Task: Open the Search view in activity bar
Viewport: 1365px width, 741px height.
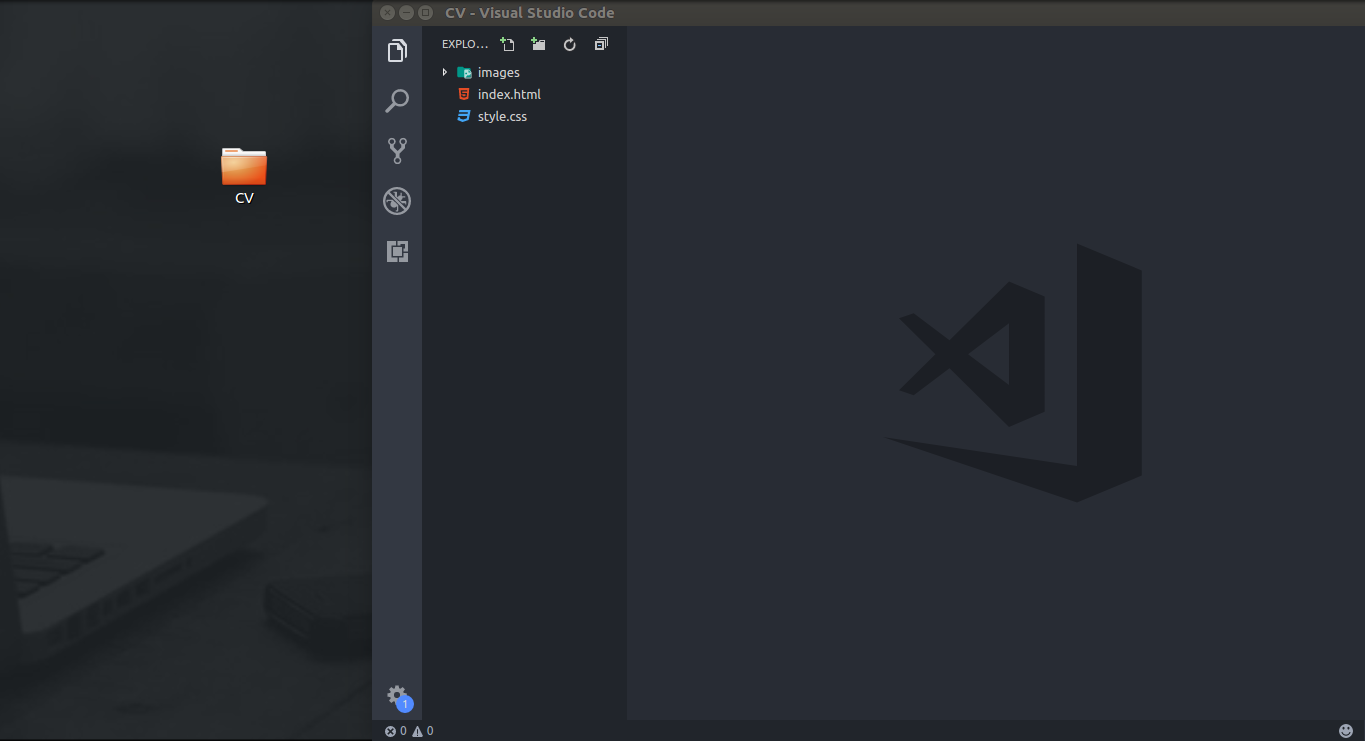Action: pos(397,101)
